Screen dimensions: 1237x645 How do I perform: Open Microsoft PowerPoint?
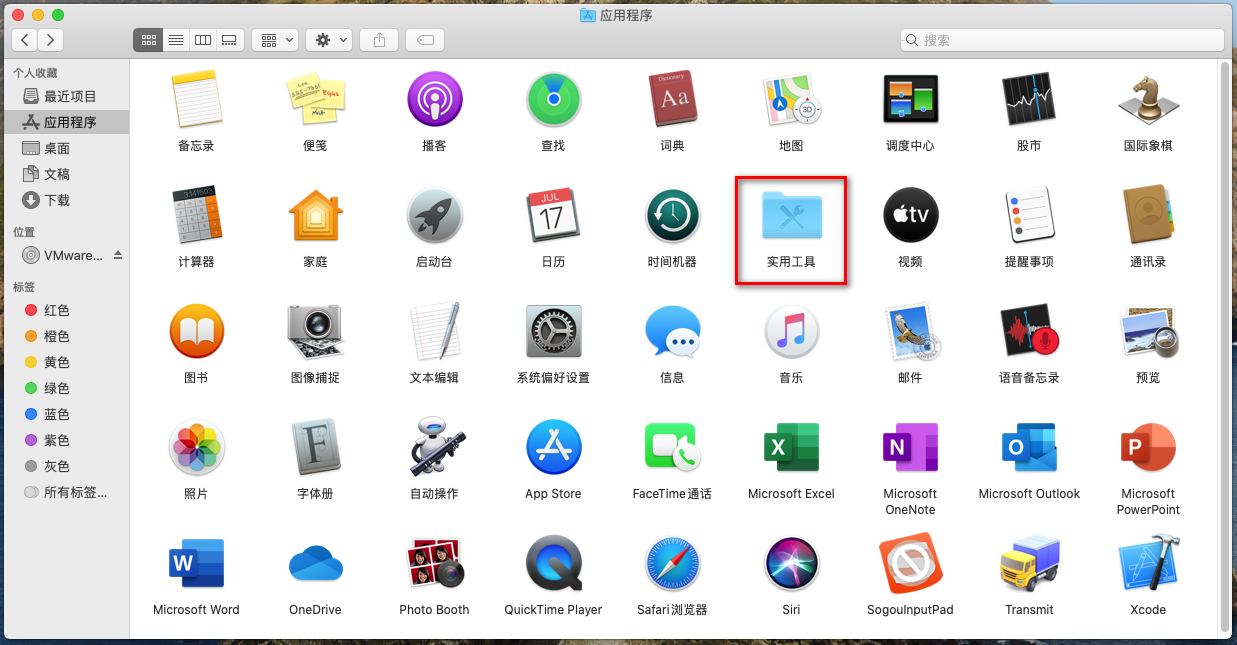pyautogui.click(x=1148, y=447)
